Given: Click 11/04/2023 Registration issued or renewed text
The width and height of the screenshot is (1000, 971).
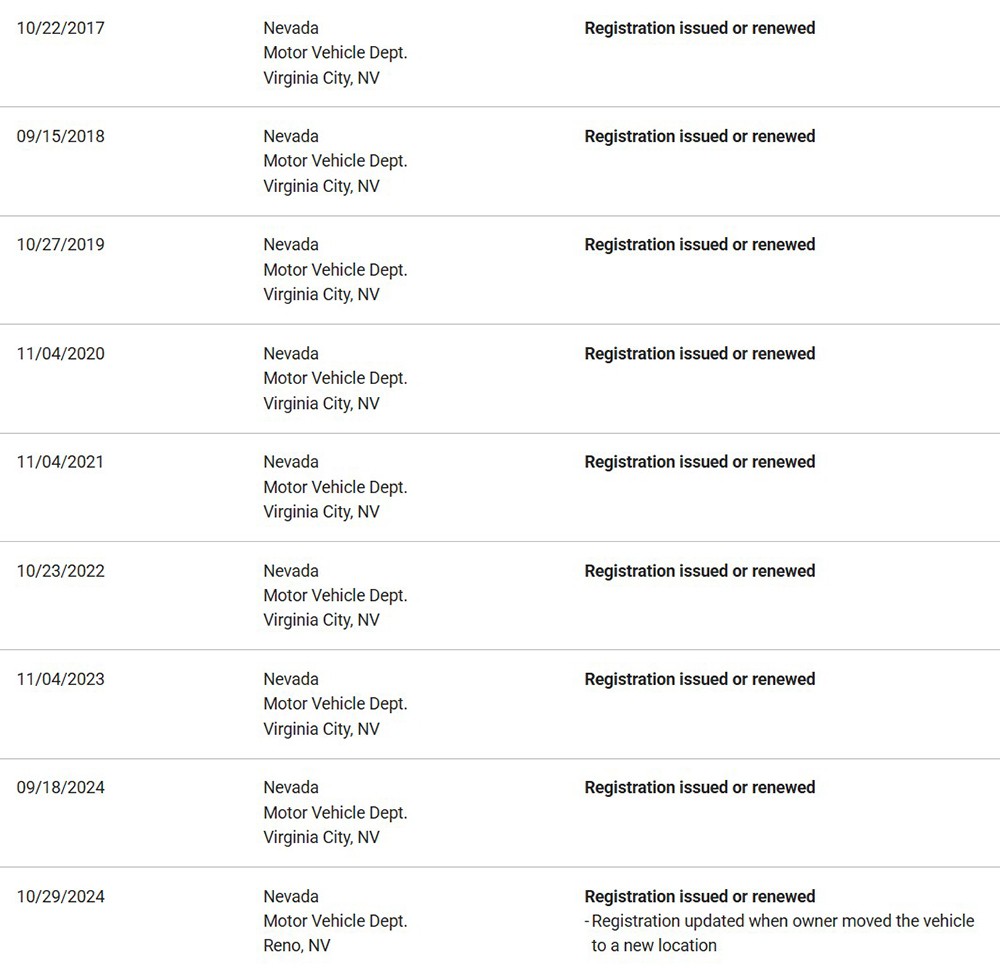Looking at the screenshot, I should pyautogui.click(x=699, y=679).
